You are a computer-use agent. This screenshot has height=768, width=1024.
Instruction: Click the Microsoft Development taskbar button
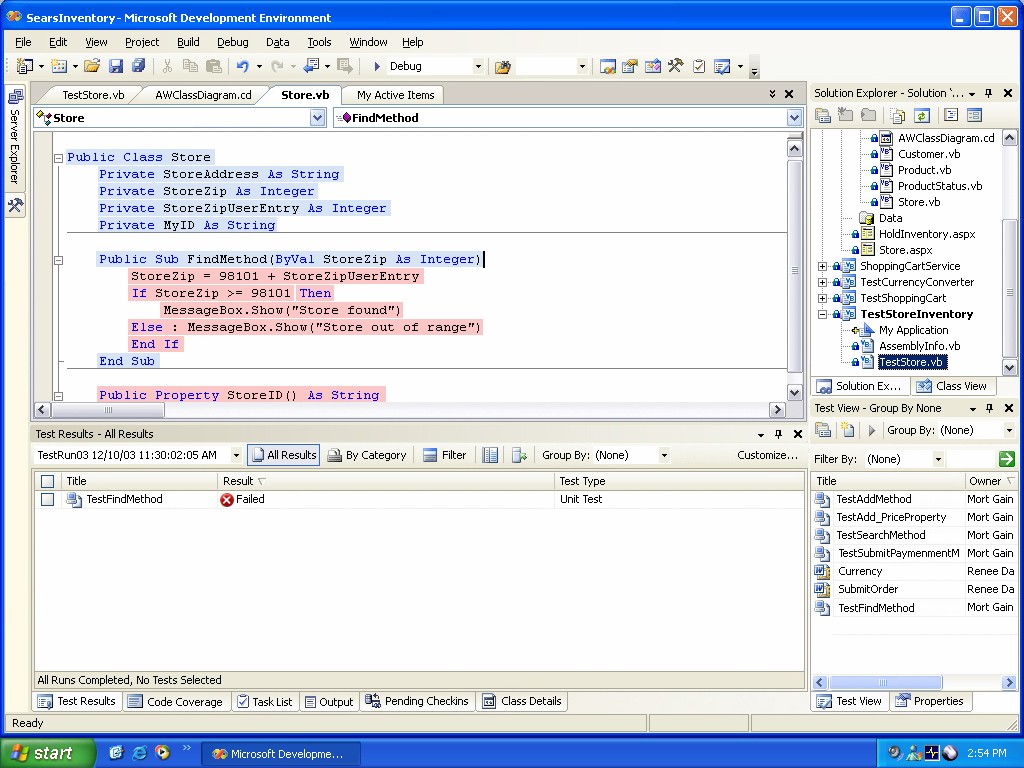tap(280, 754)
